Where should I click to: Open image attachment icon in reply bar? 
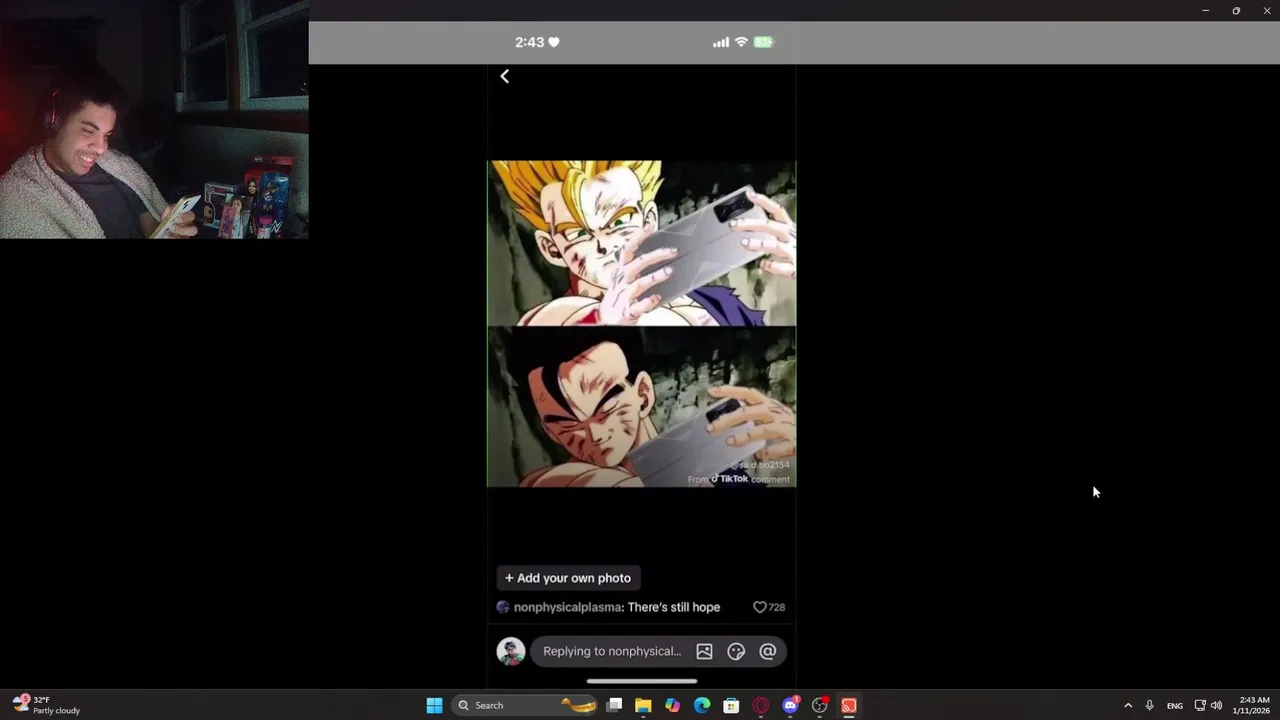pos(704,651)
